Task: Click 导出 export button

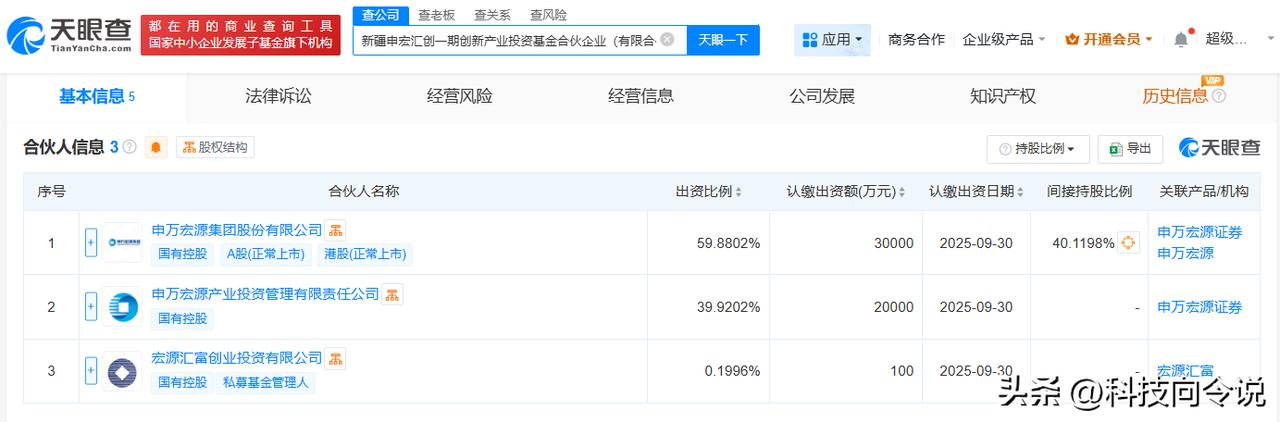Action: point(1130,148)
